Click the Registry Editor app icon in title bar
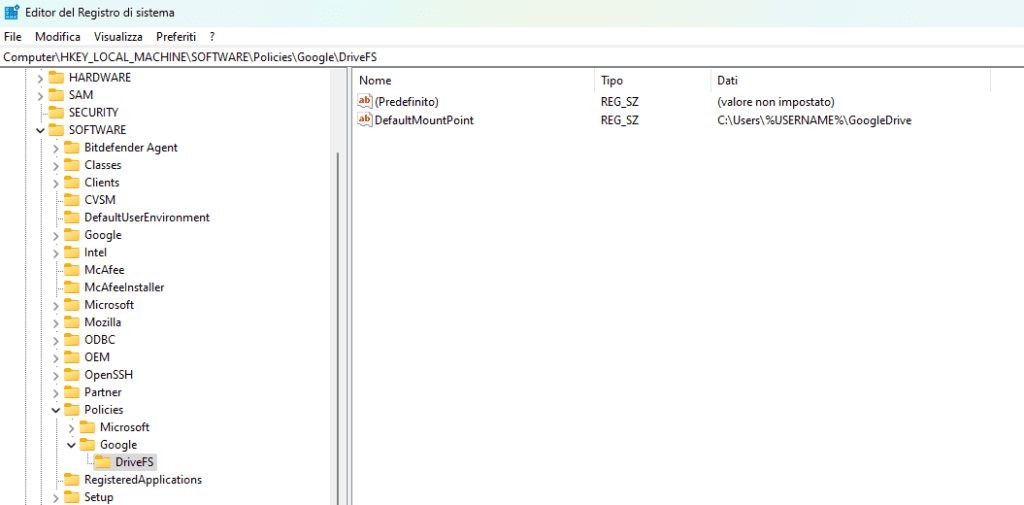 click(x=12, y=12)
